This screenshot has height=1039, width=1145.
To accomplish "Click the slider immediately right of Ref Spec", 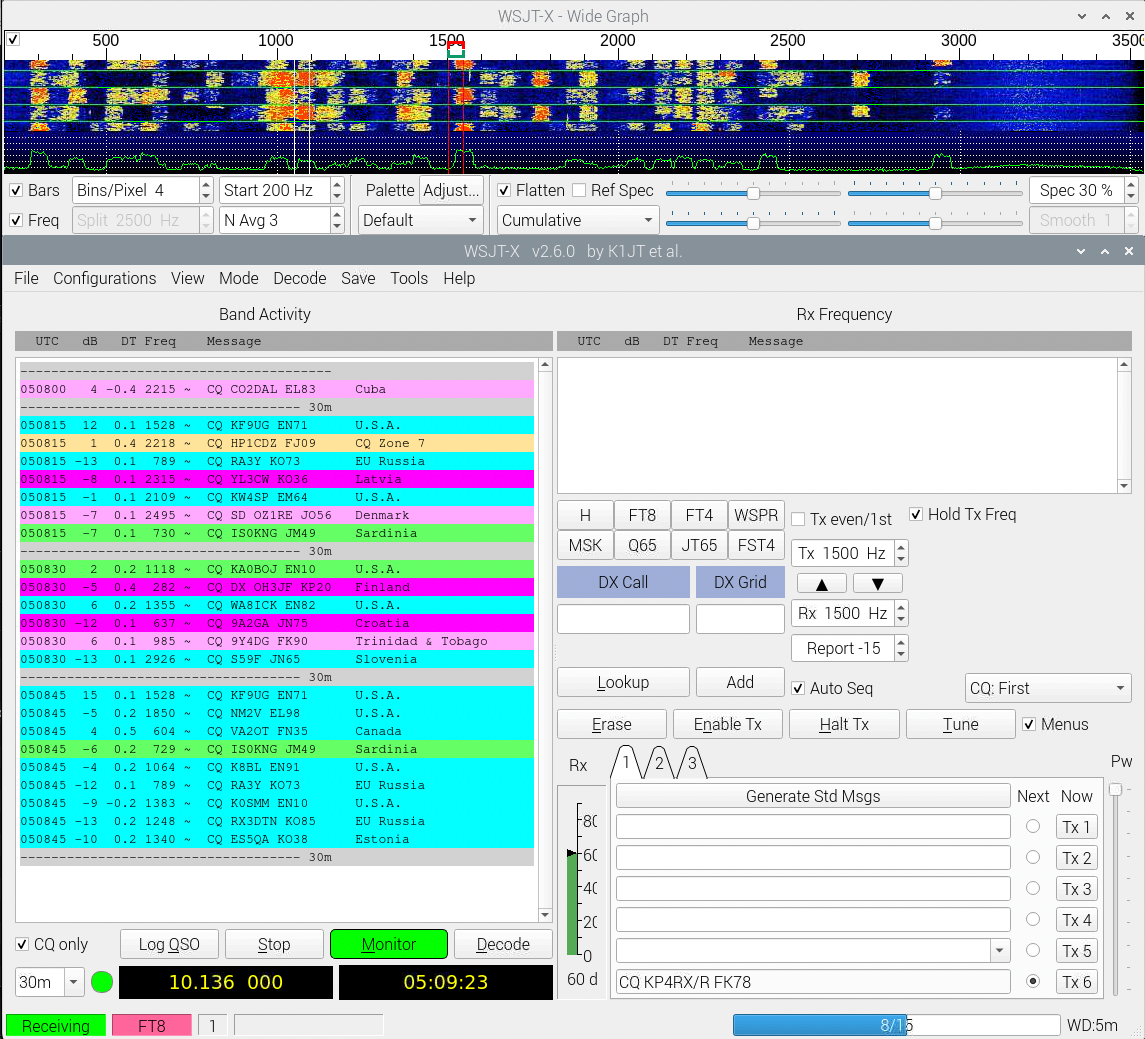I will click(x=753, y=193).
